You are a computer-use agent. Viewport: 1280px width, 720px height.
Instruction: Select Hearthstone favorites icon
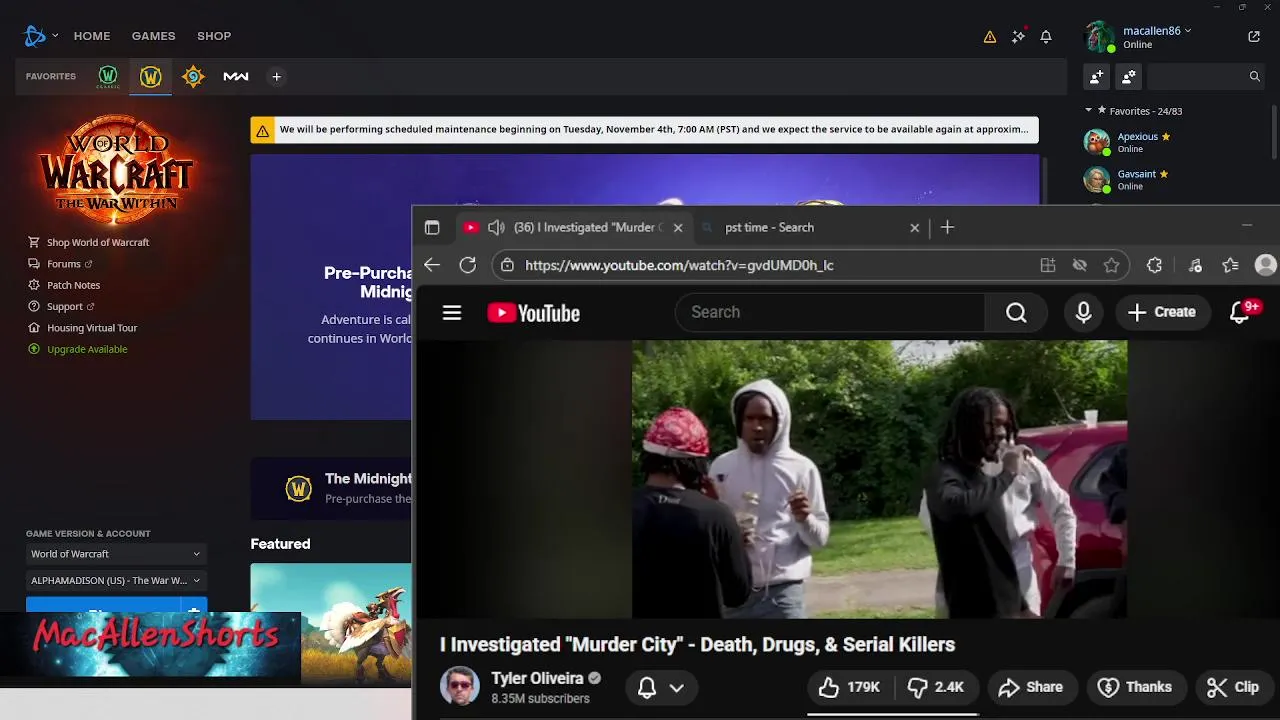193,76
